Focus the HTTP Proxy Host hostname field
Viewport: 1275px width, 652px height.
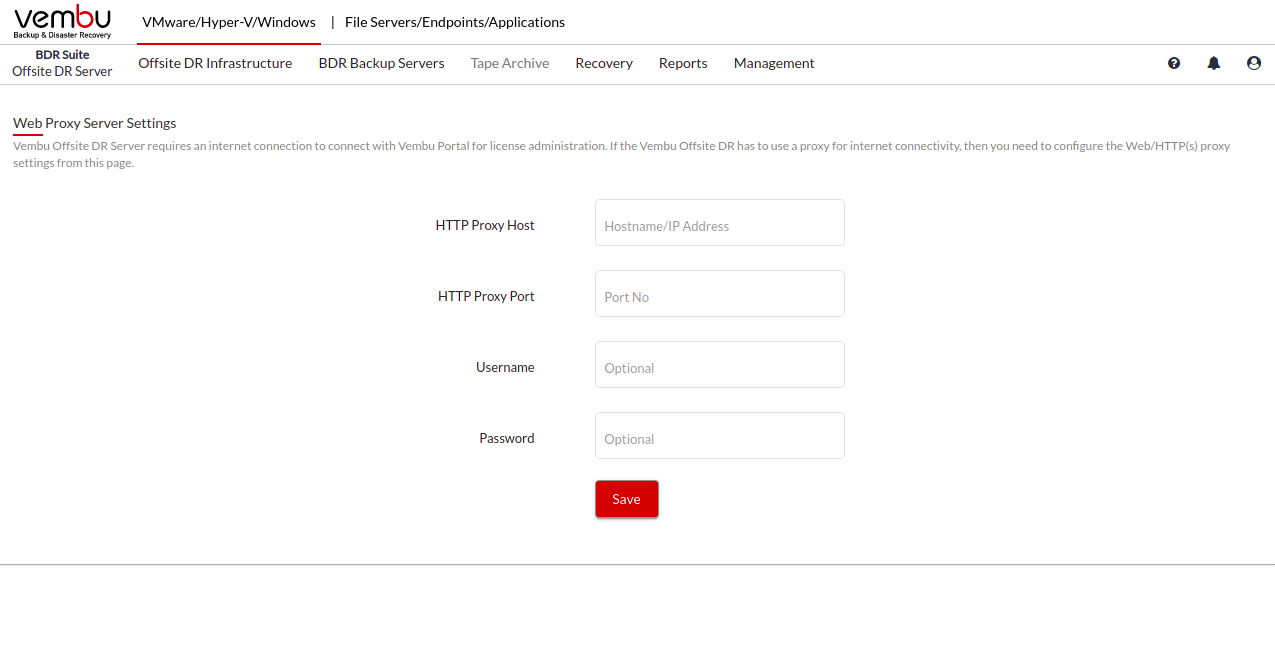pos(720,222)
